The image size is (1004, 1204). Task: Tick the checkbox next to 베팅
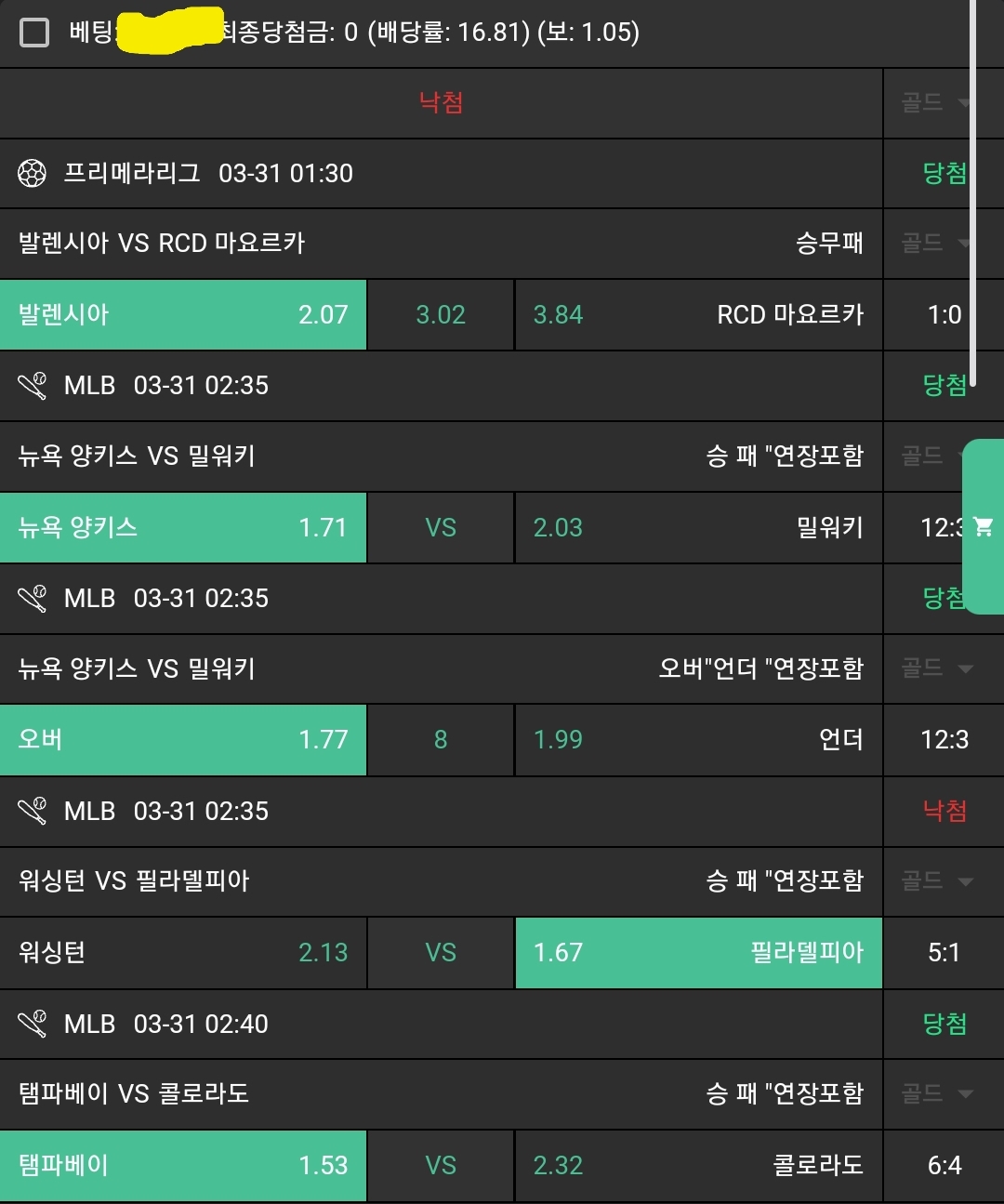click(x=34, y=33)
